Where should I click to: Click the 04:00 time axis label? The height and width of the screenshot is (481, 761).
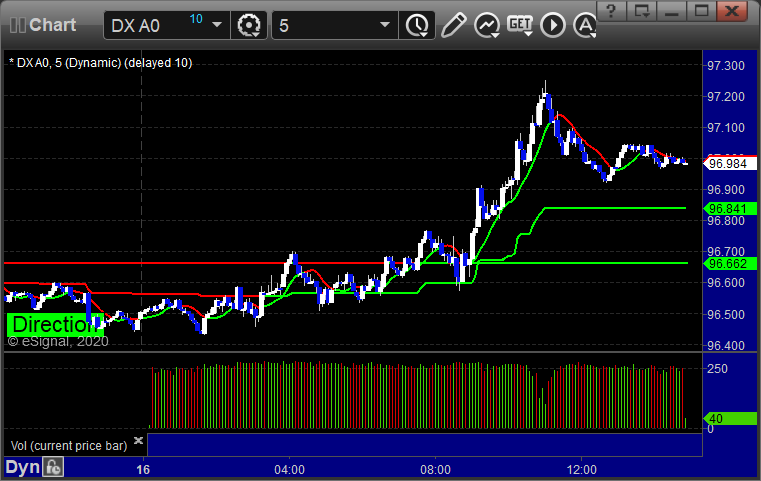tap(289, 470)
